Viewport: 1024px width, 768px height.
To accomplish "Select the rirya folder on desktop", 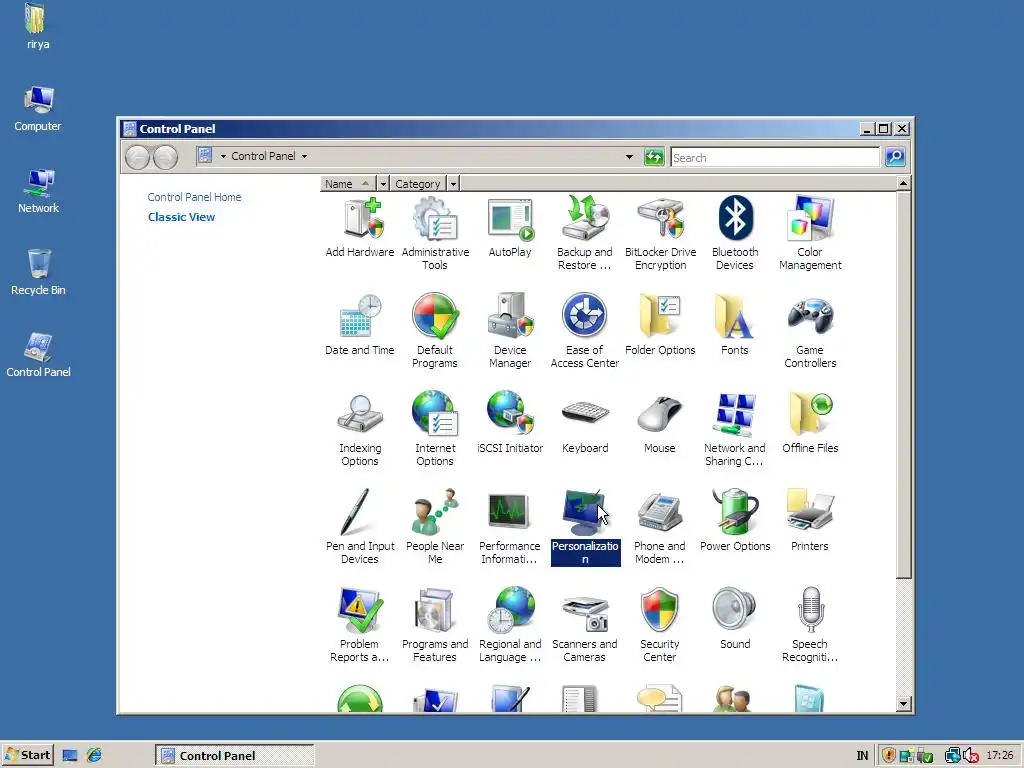I will [37, 27].
